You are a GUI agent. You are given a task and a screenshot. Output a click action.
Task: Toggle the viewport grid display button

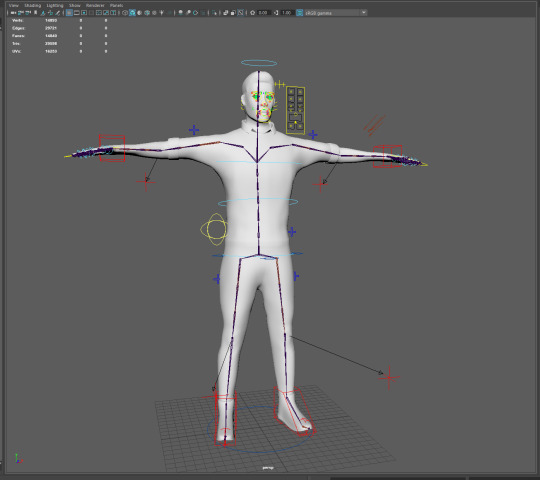click(69, 13)
